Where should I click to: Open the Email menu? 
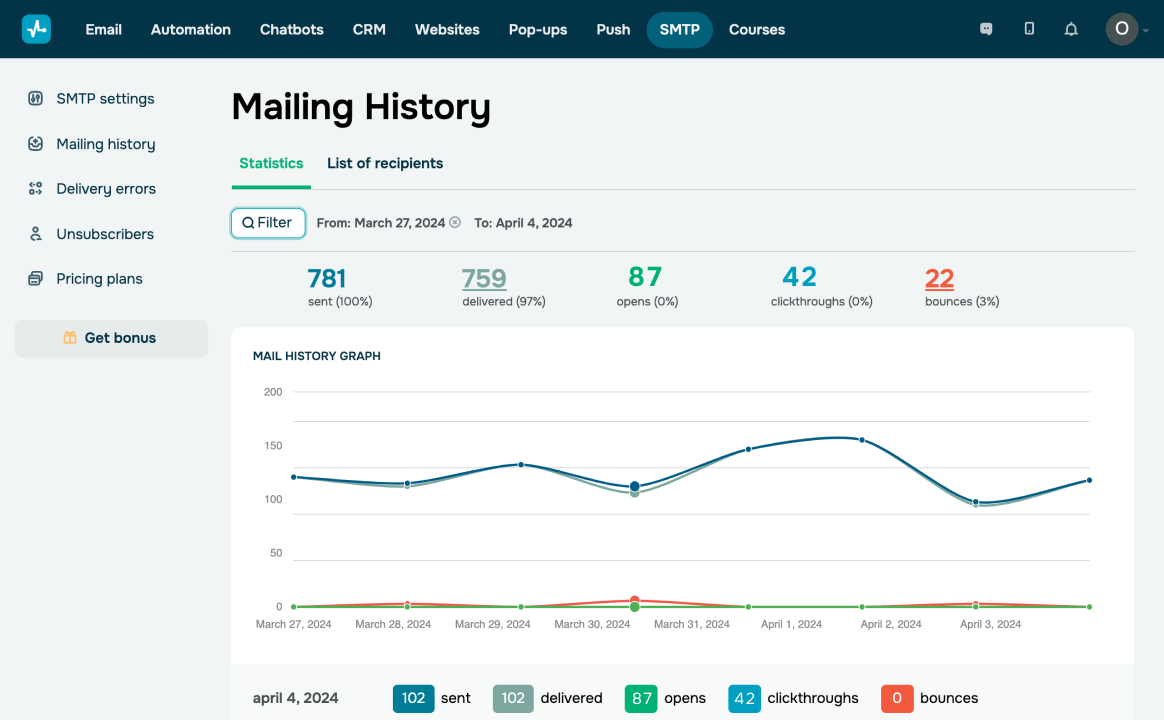point(103,30)
